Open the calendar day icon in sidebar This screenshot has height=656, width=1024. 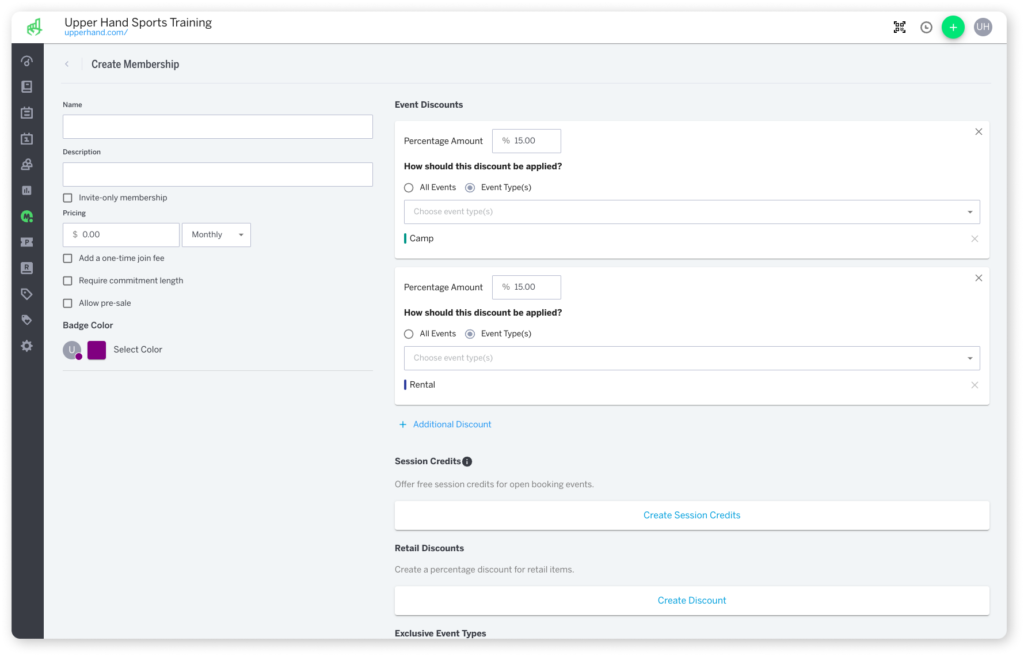(27, 139)
